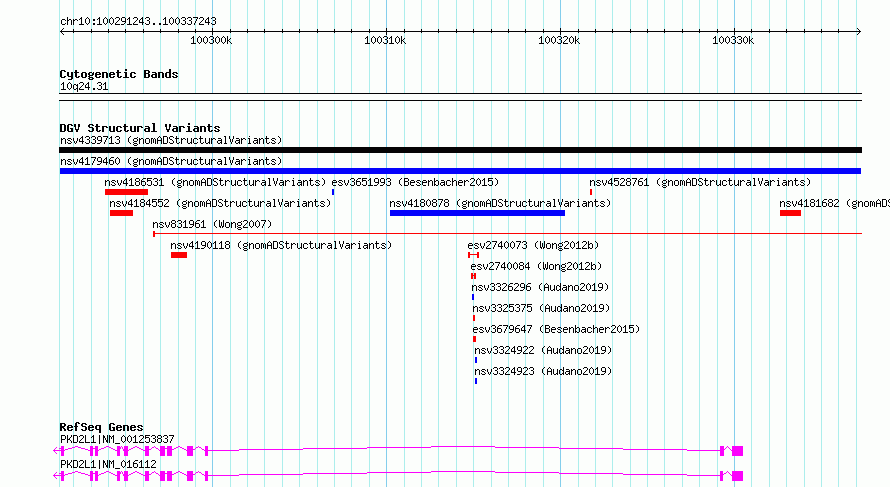The height and width of the screenshot is (487, 890).
Task: Open nsv4186531 variant label
Action: (215, 182)
